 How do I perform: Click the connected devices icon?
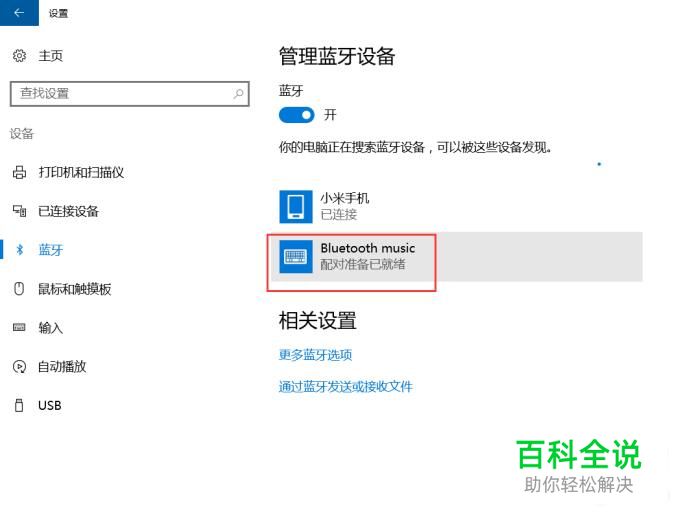[19, 211]
